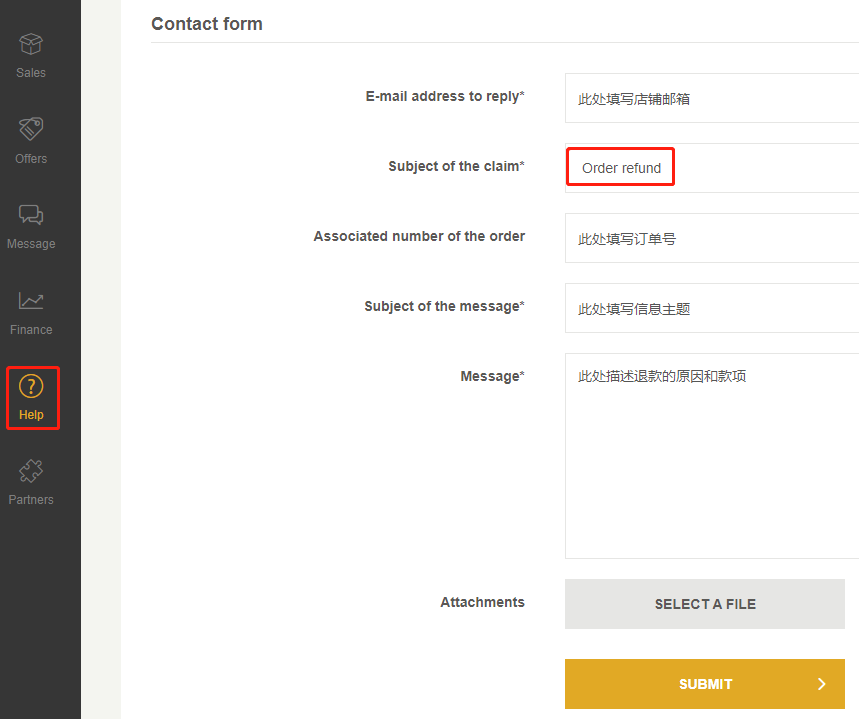The height and width of the screenshot is (719, 859).
Task: Click the arrow chevron on the Submit button
Action: [x=822, y=684]
